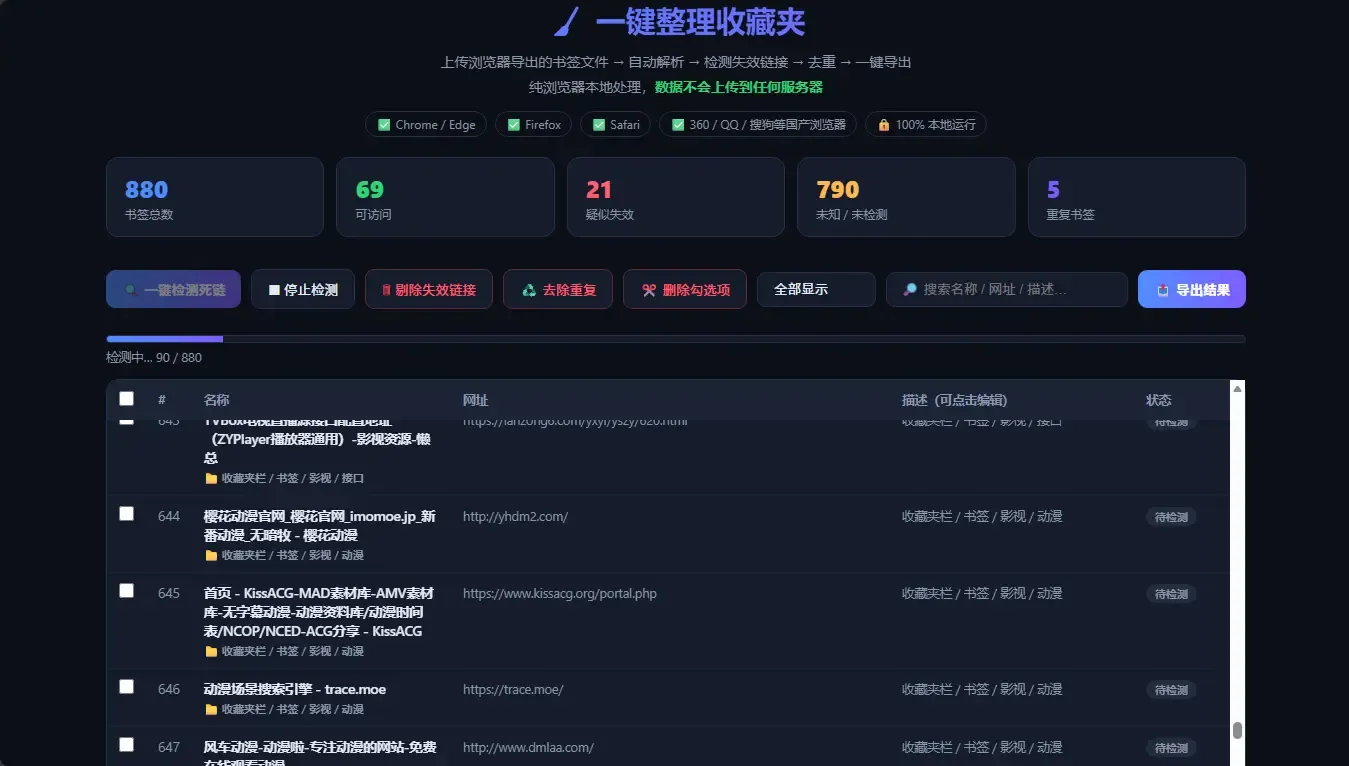Viewport: 1349px width, 766px height.
Task: Click the URL https://trace.moe/
Action: click(513, 689)
